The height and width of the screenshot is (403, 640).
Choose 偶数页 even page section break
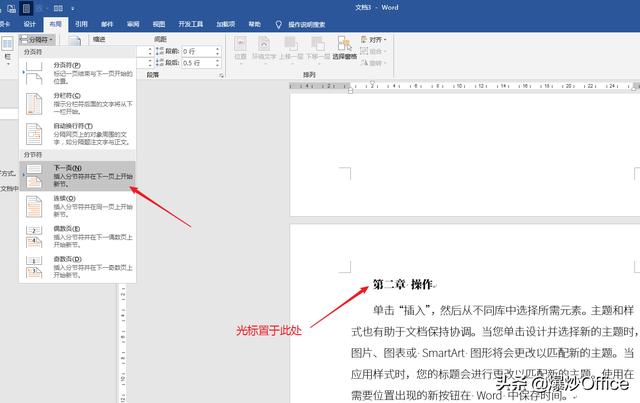(75, 235)
